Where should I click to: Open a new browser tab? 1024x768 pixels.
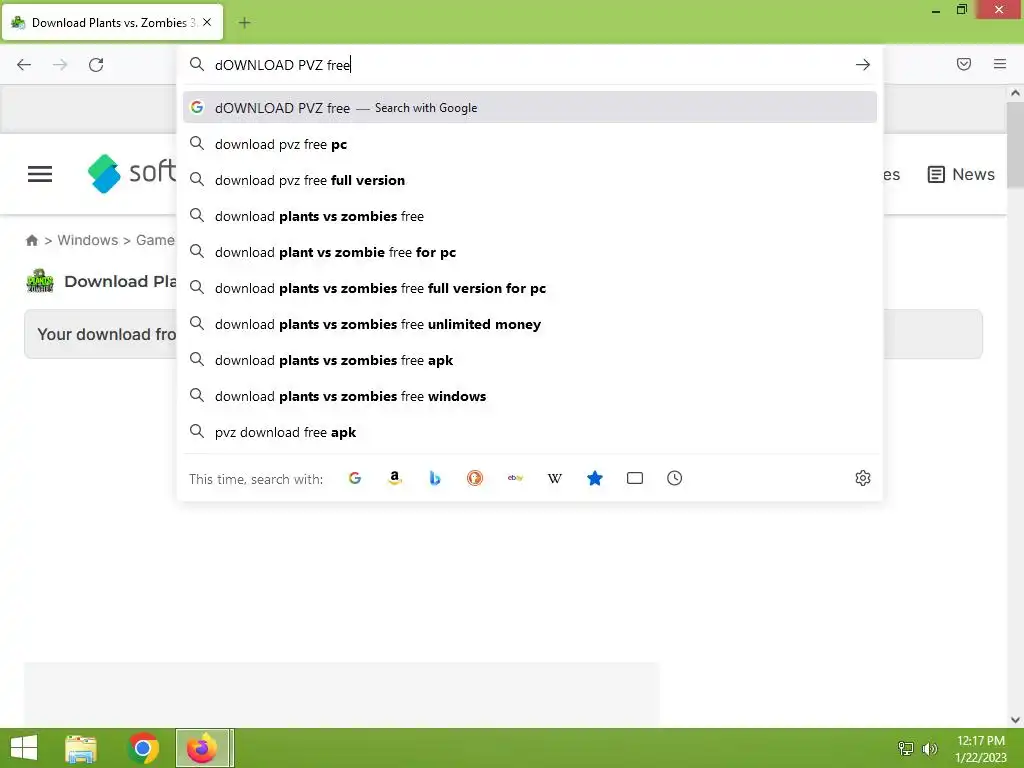tap(244, 23)
